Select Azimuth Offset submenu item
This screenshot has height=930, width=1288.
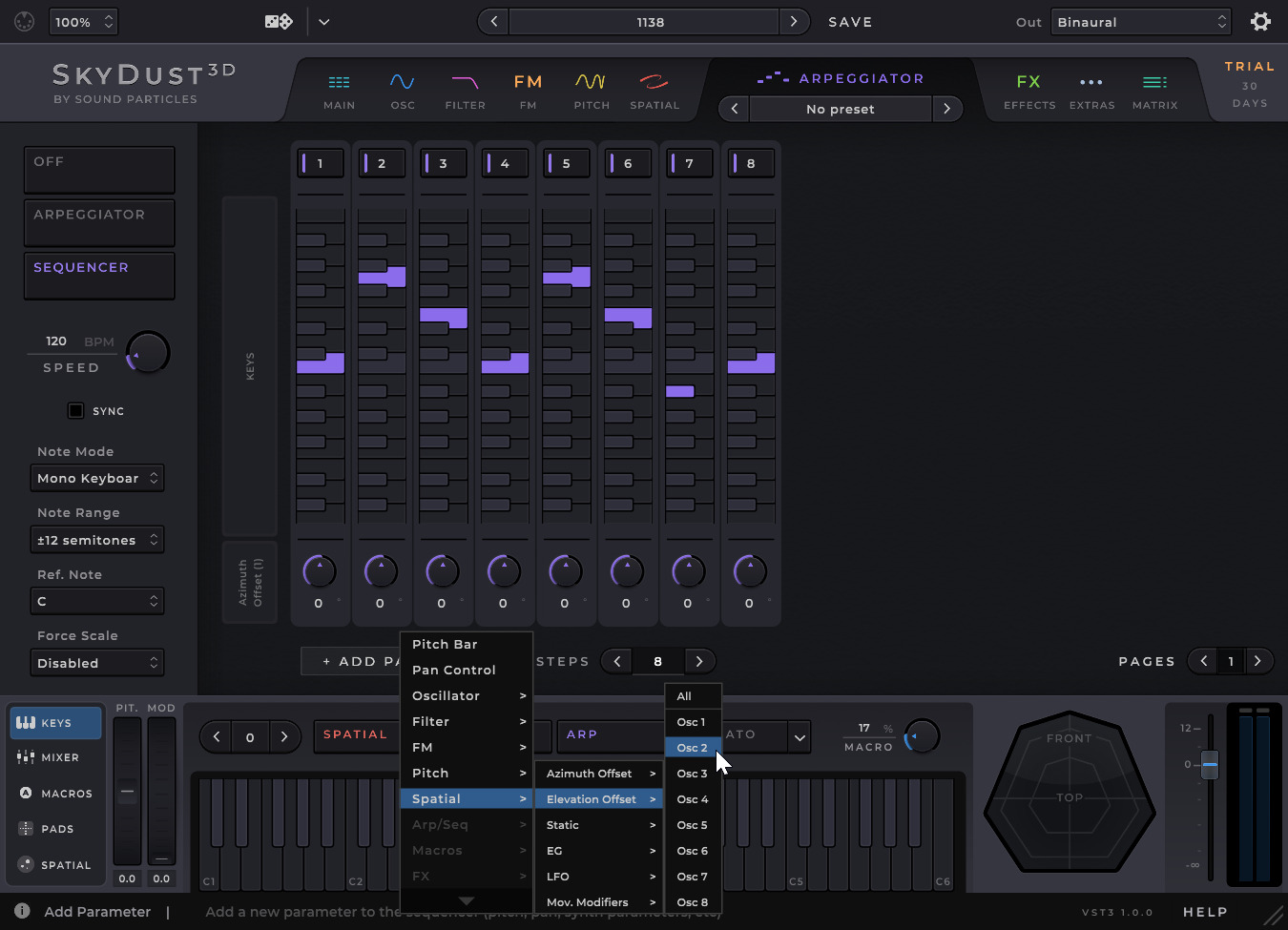click(599, 774)
